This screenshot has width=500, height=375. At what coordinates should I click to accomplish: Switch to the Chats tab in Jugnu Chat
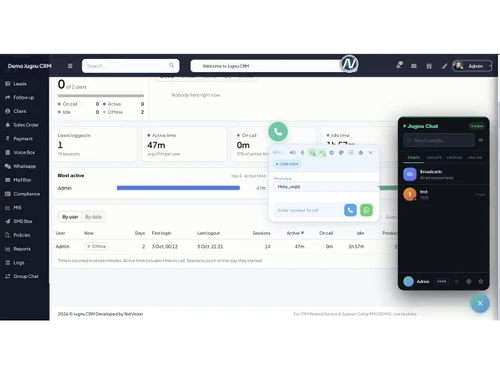pyautogui.click(x=413, y=158)
